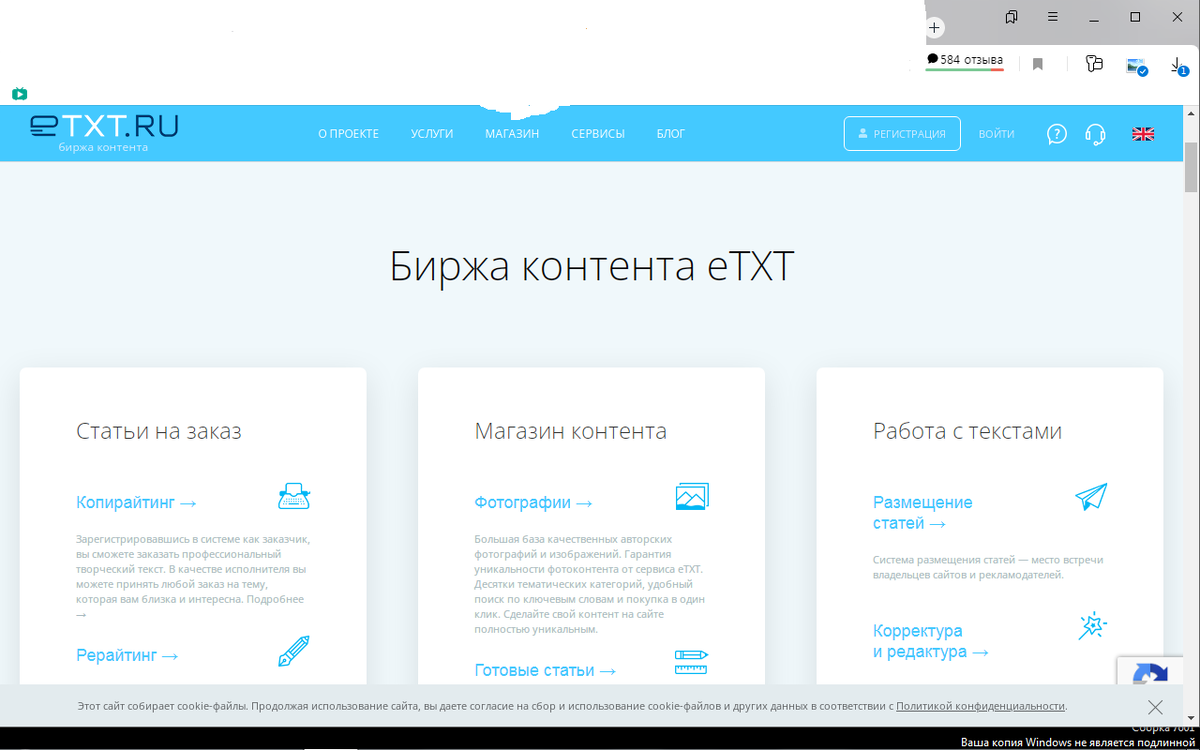Open the browser's new tab plus button
Viewport: 1200px width, 750px height.
(x=935, y=28)
